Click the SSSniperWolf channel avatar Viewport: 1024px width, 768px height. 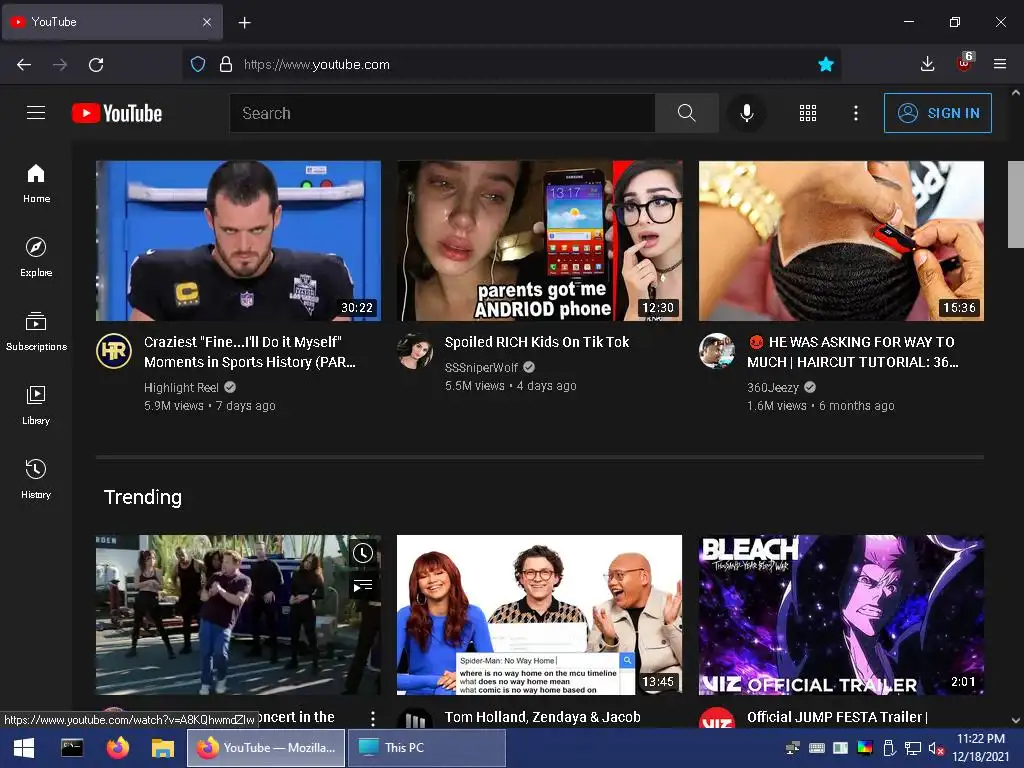(415, 351)
